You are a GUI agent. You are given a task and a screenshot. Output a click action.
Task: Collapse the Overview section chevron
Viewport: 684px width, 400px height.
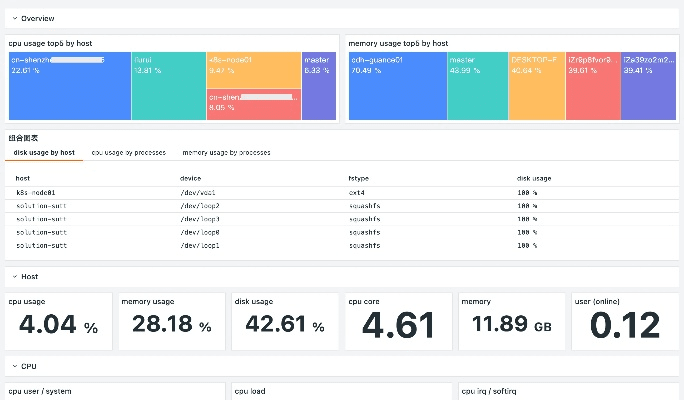pos(14,19)
